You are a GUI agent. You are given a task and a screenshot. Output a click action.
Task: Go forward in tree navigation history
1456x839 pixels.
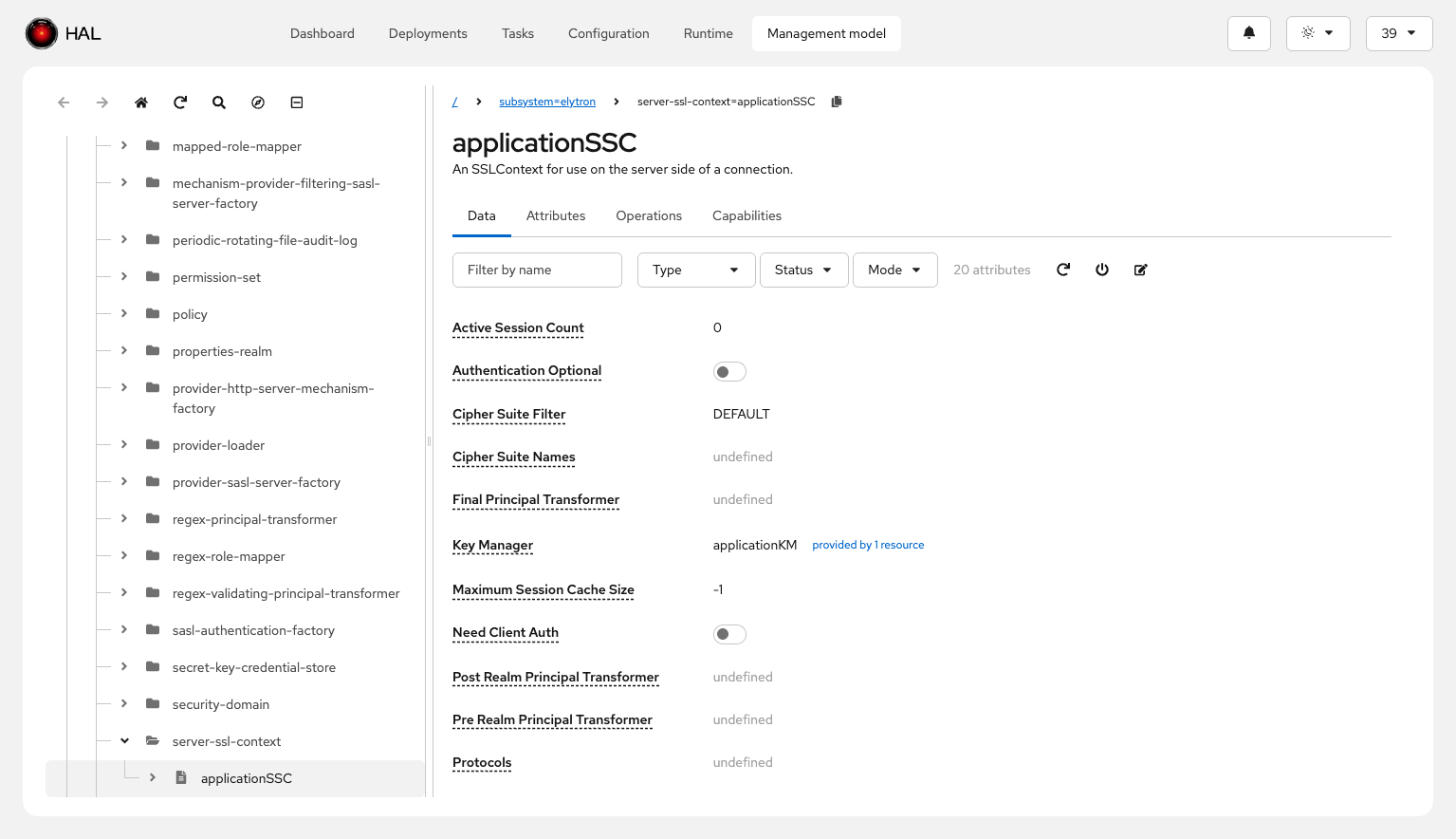[102, 103]
